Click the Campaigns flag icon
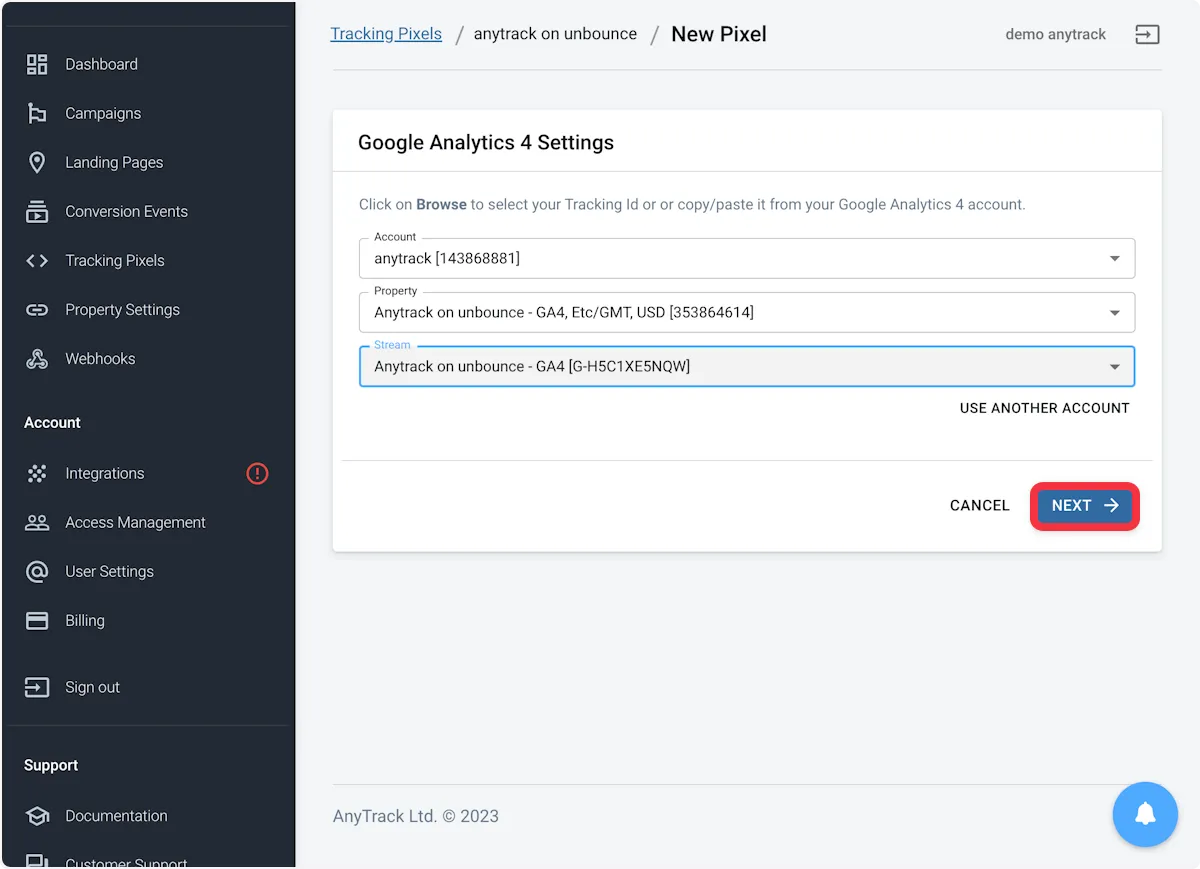Viewport: 1200px width, 869px height. coord(37,113)
